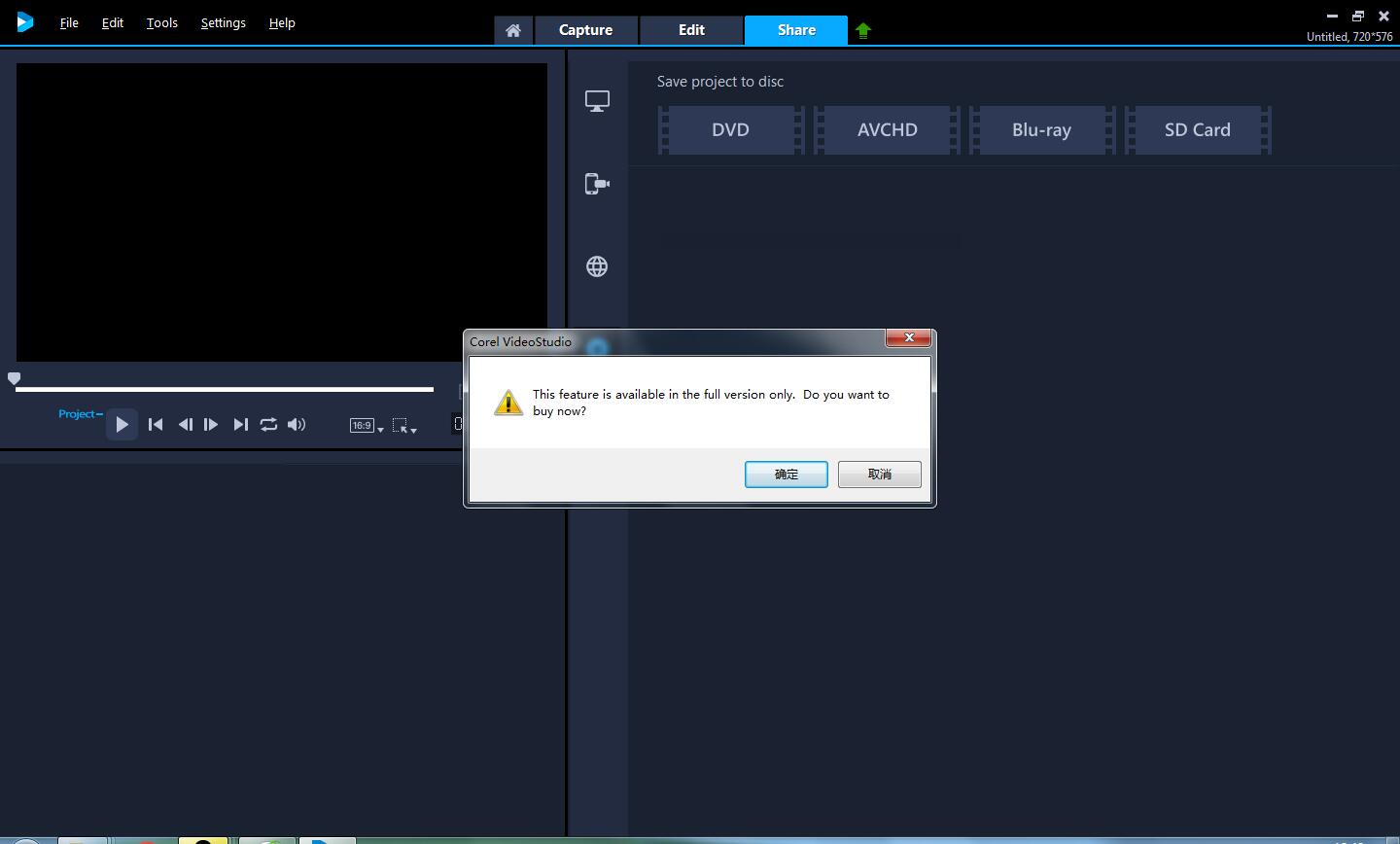1400x844 pixels.
Task: Open the File menu
Action: pyautogui.click(x=69, y=22)
